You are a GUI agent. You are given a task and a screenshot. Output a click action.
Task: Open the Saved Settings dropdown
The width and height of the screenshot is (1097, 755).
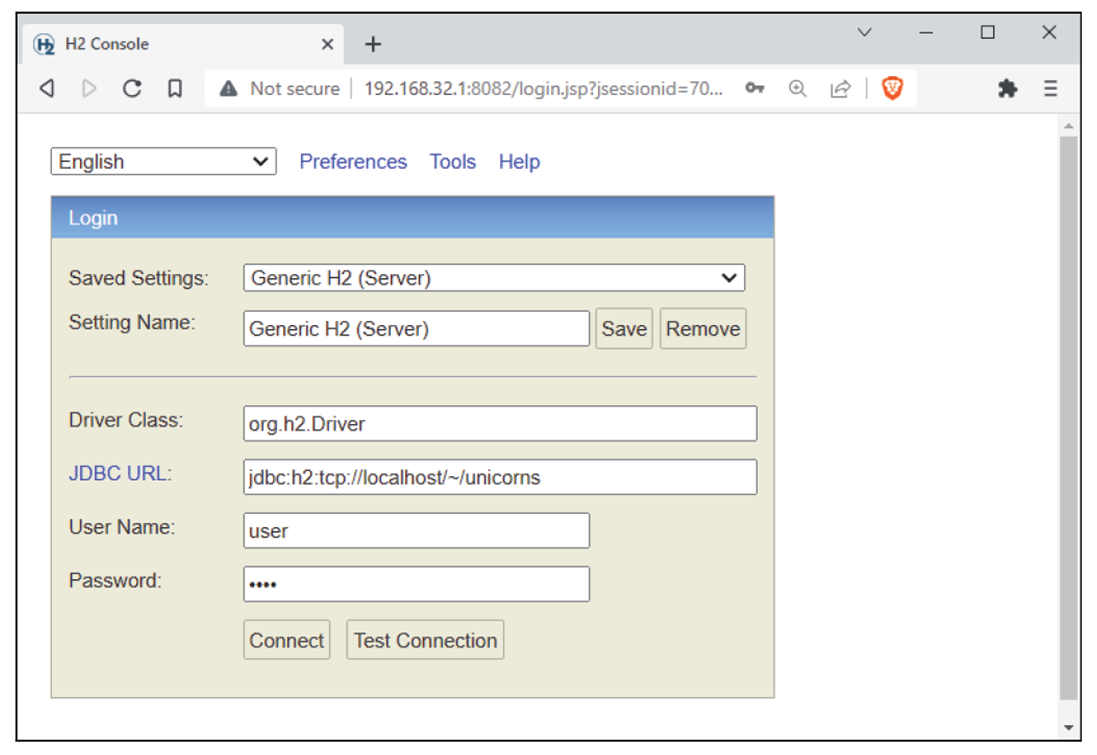(494, 277)
